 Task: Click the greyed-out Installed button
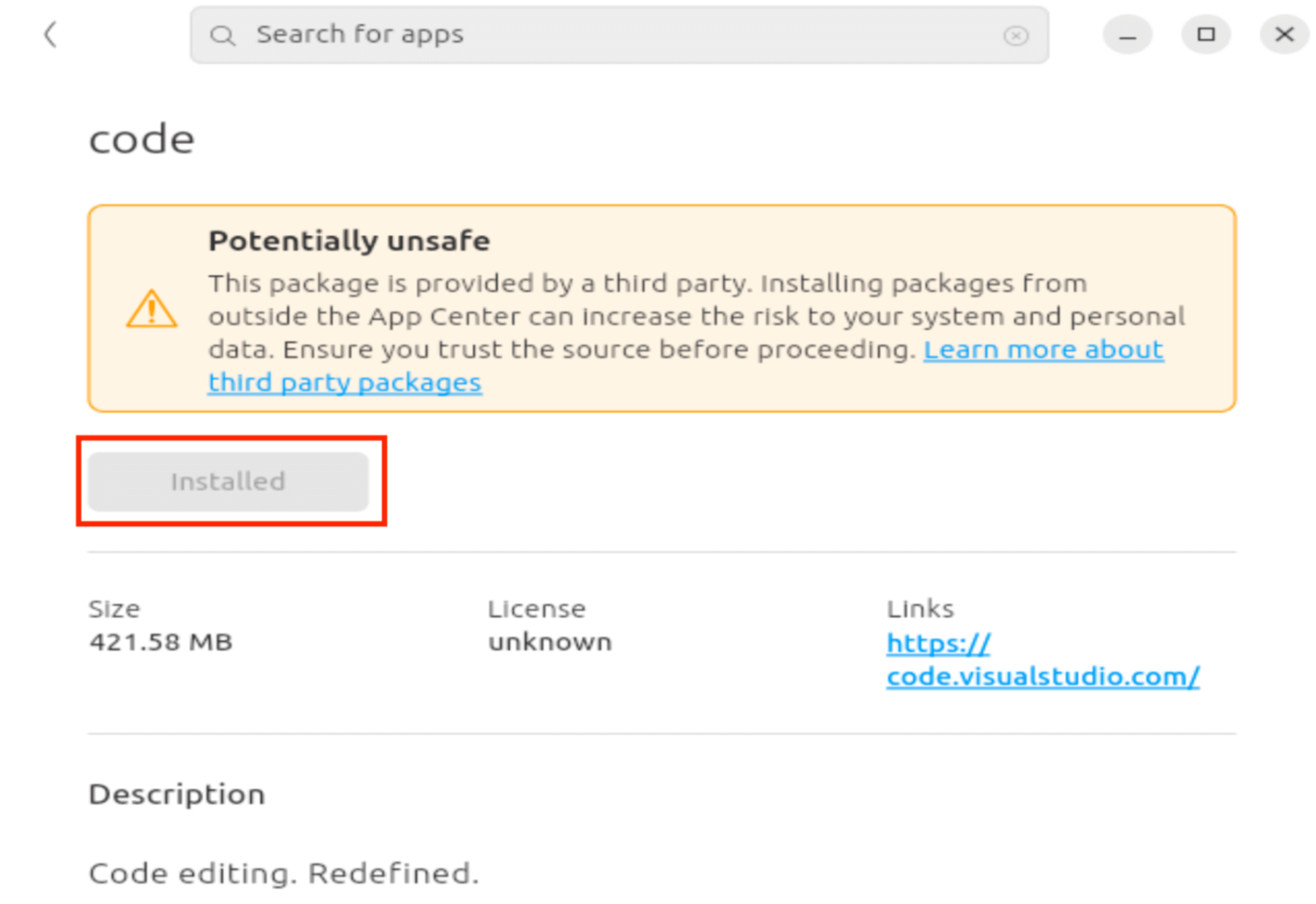click(228, 481)
